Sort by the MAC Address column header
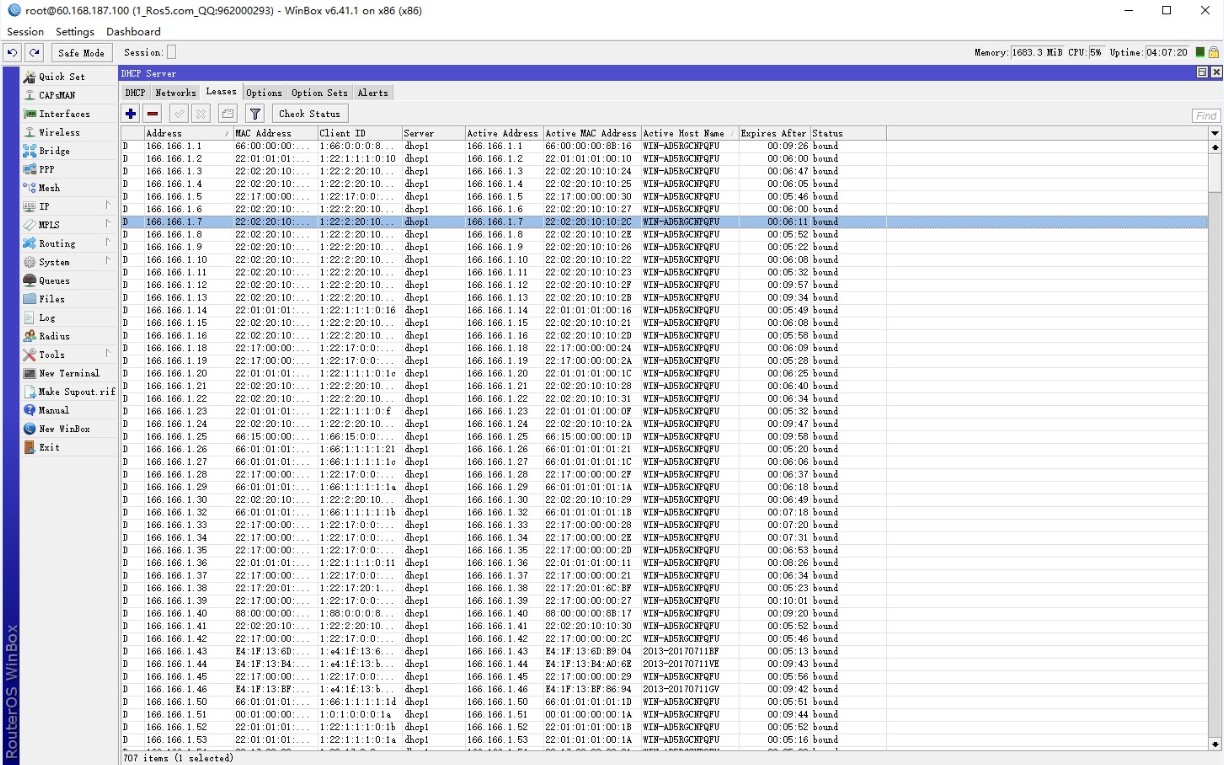Viewport: 1224px width, 765px height. coord(275,133)
